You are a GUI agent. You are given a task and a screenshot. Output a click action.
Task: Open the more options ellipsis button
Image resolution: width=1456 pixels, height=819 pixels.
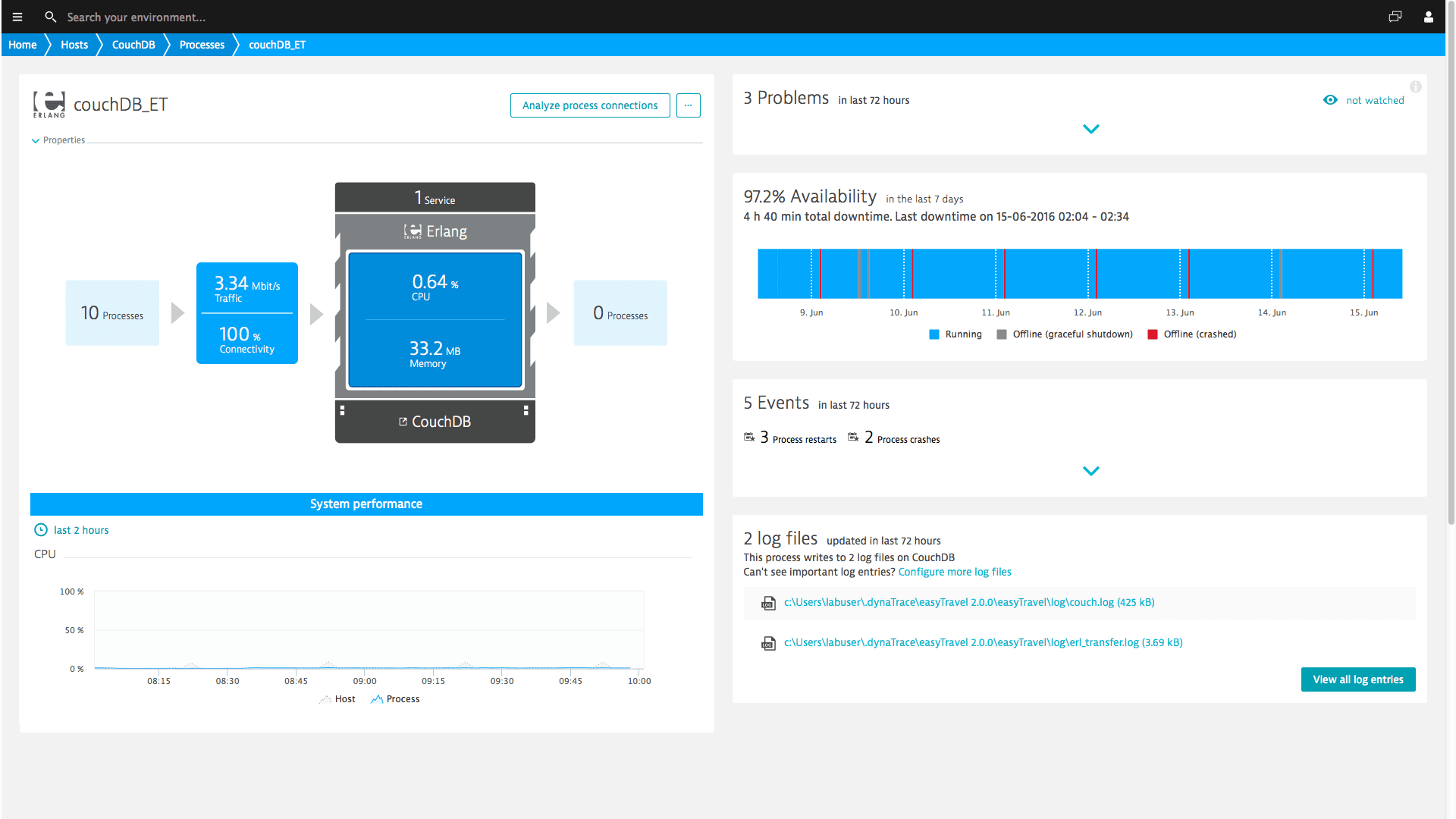tap(688, 105)
